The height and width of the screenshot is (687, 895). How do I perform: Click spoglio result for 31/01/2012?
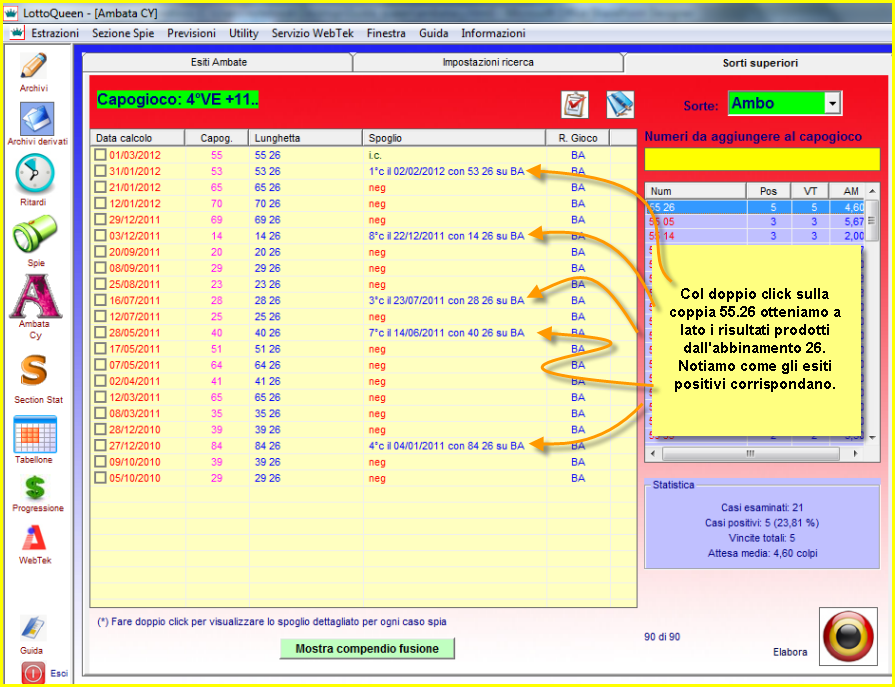[x=446, y=171]
